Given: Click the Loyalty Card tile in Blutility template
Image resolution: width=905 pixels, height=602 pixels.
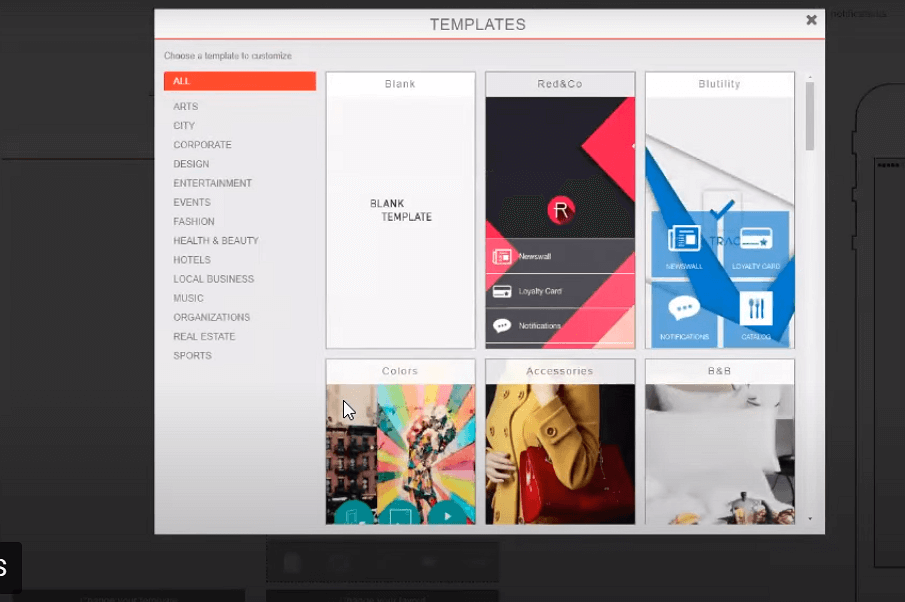Looking at the screenshot, I should [x=756, y=241].
